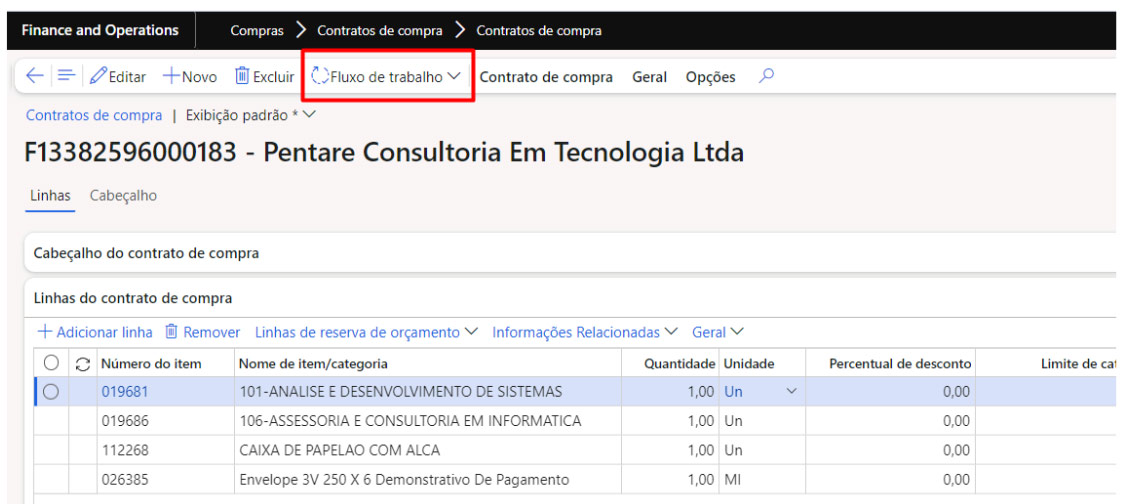Click the Adicionar linha button

[x=95, y=332]
